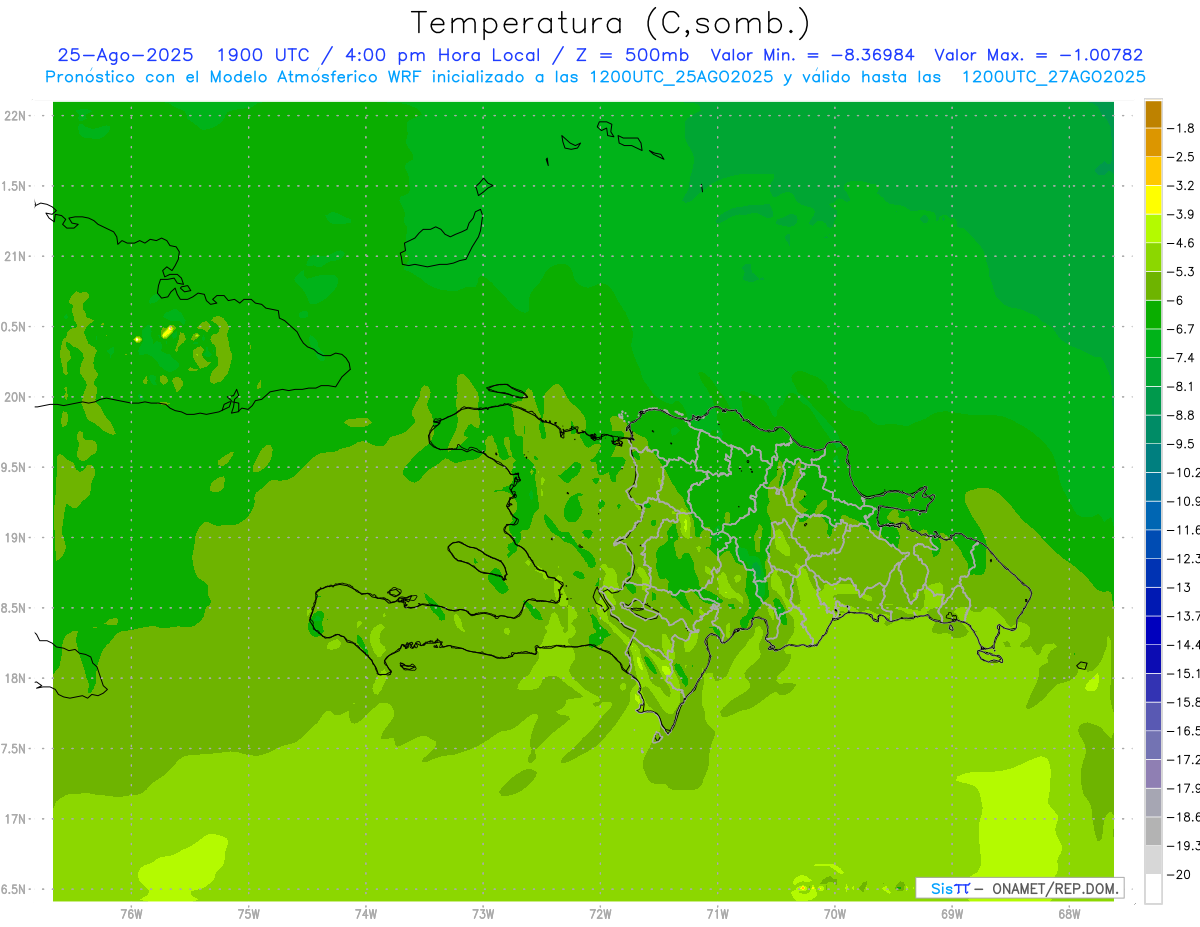Click the '68W' longitude label
This screenshot has width=1200, height=927.
(1069, 914)
